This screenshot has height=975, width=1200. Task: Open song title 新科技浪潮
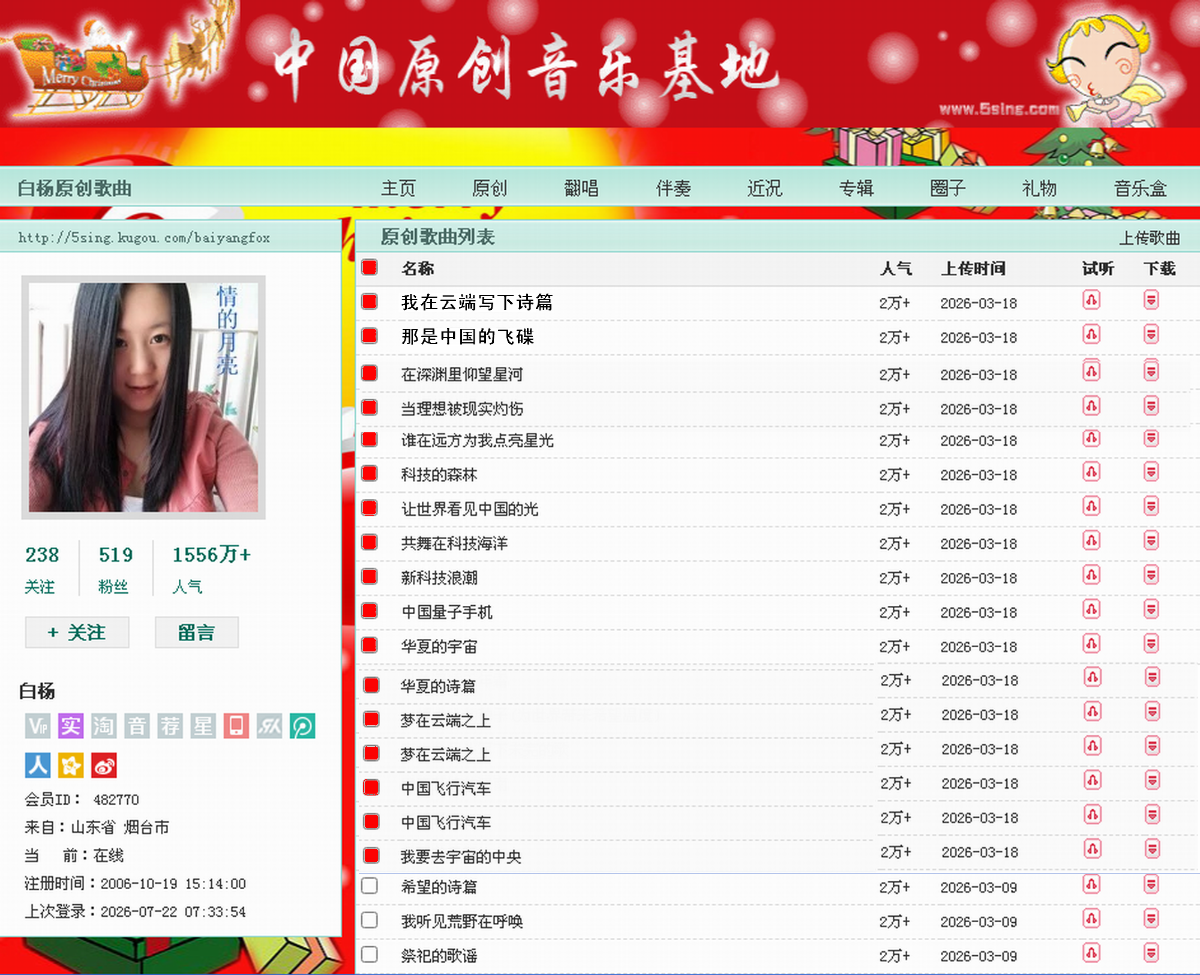point(440,577)
